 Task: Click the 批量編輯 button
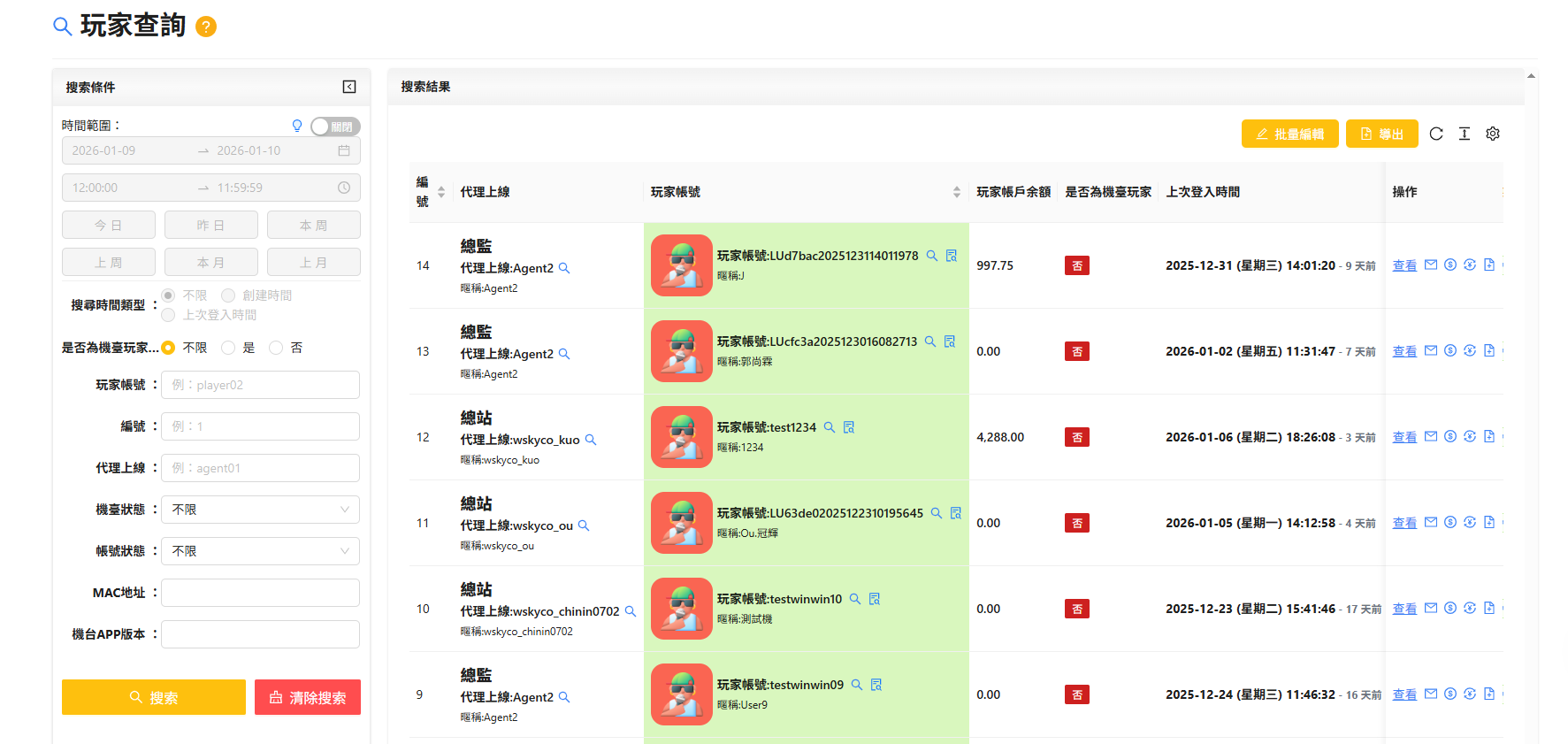point(1289,134)
